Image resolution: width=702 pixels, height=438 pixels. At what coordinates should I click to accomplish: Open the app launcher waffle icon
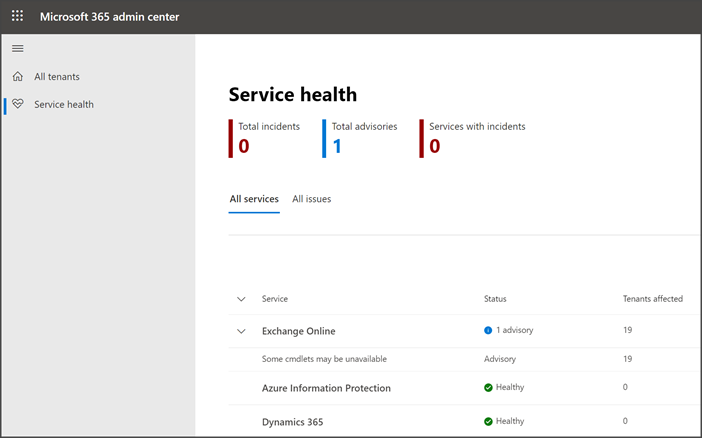tap(17, 17)
